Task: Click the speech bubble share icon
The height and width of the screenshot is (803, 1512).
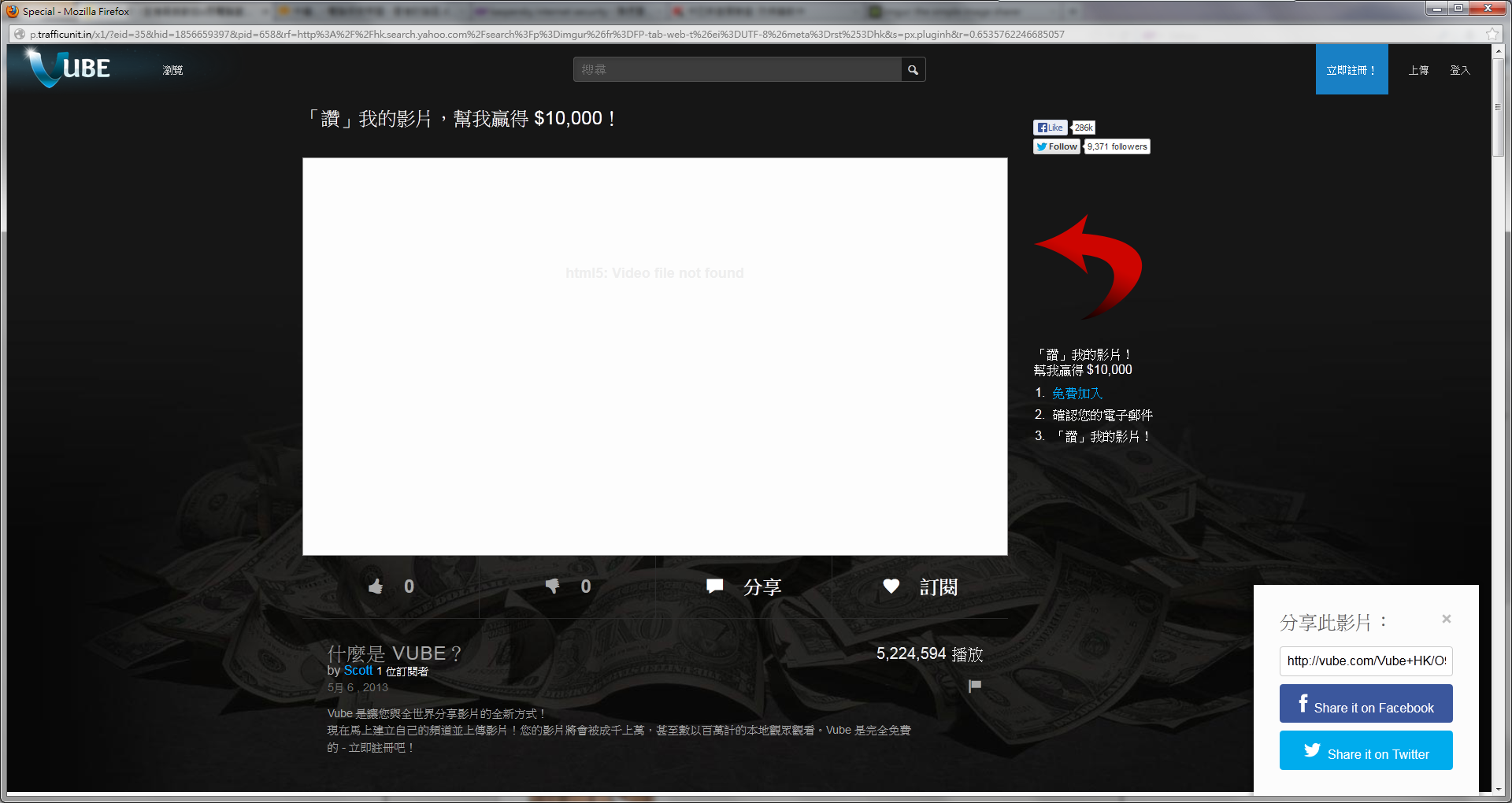Action: click(x=715, y=587)
